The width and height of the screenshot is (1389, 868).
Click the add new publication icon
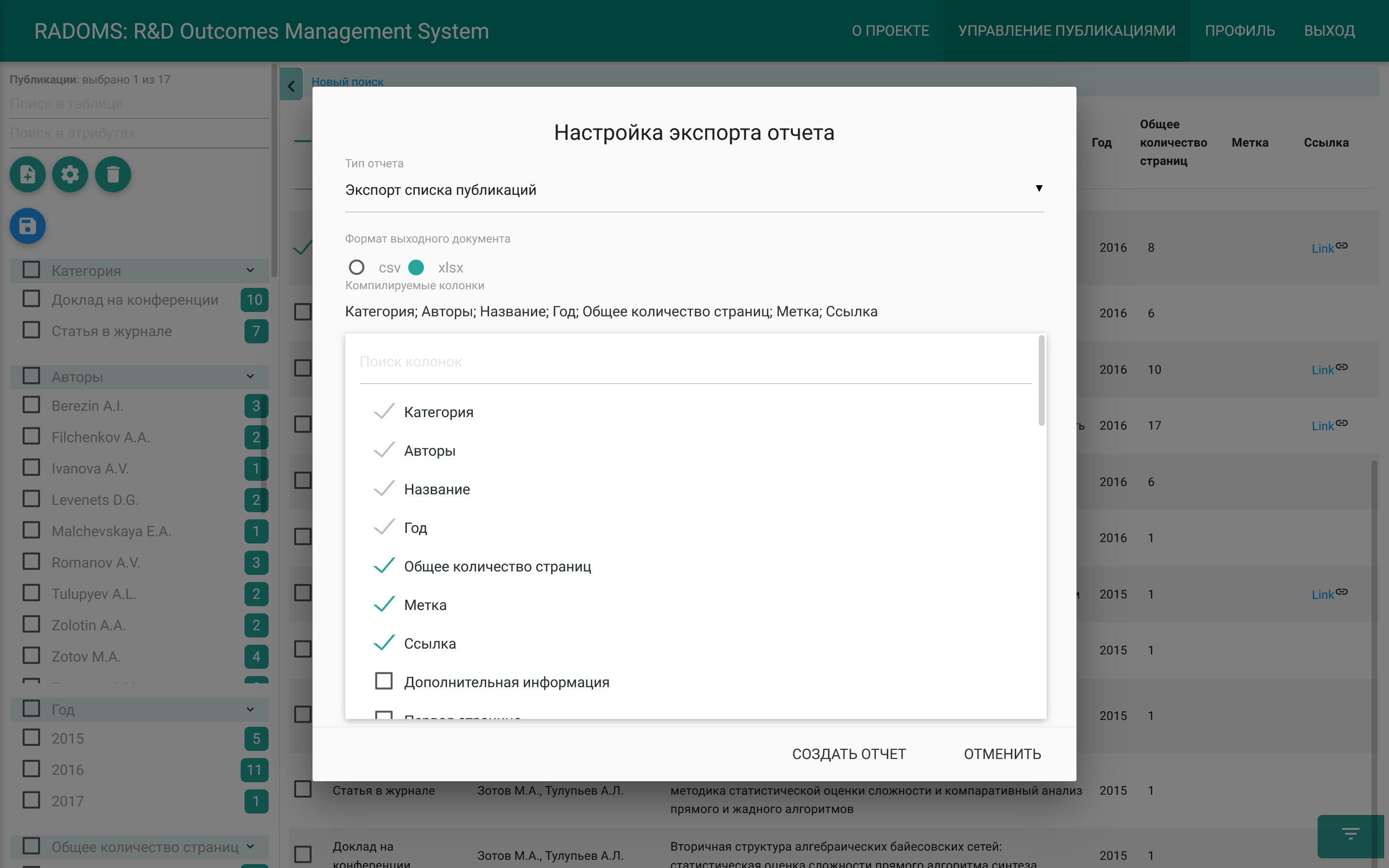[27, 174]
